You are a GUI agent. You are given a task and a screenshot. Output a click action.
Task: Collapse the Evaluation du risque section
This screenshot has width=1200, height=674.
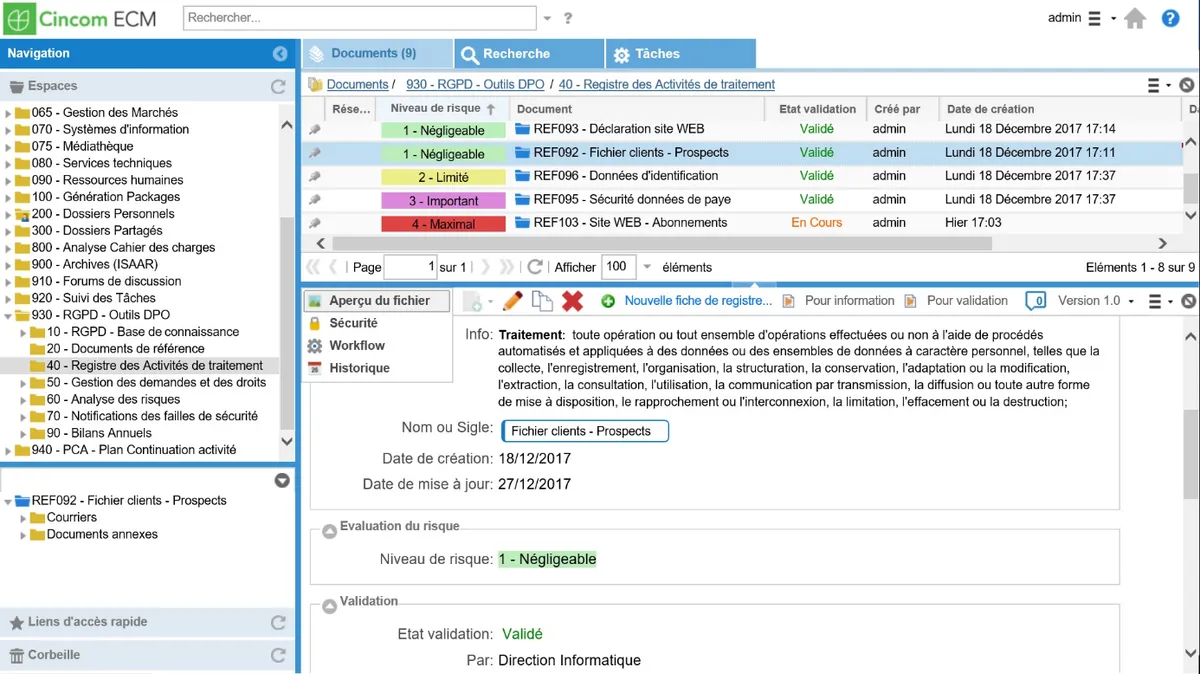point(329,531)
